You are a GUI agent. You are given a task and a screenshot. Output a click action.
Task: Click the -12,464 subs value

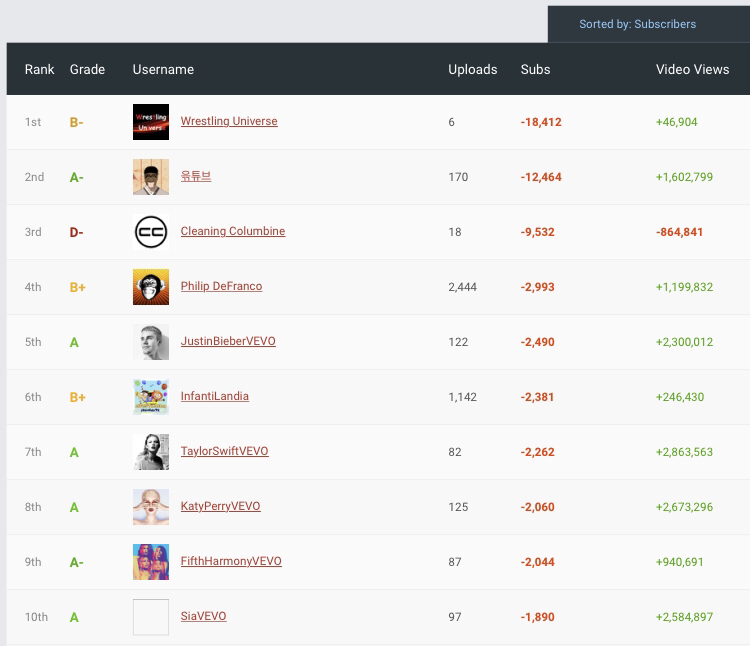point(541,177)
